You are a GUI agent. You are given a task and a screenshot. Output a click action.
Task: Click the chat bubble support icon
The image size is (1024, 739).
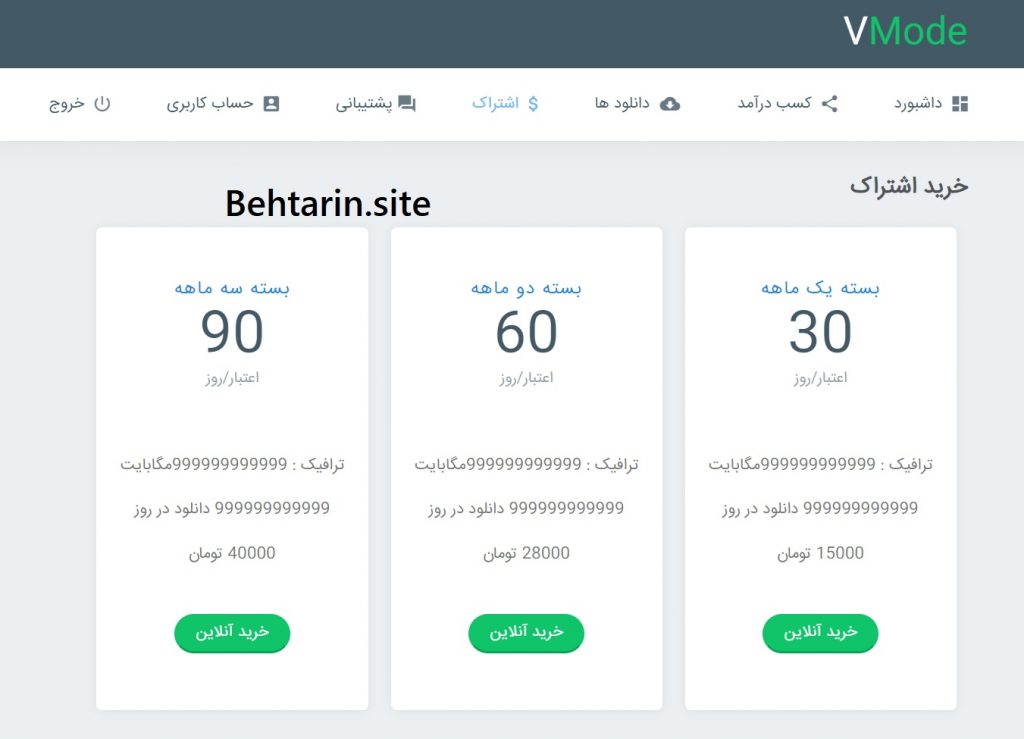[x=407, y=104]
